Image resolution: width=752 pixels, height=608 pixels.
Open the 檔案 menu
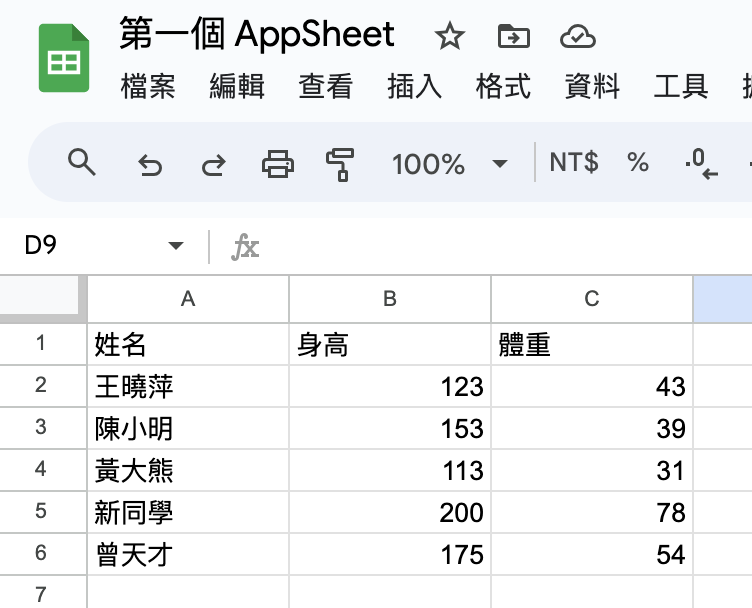(148, 86)
